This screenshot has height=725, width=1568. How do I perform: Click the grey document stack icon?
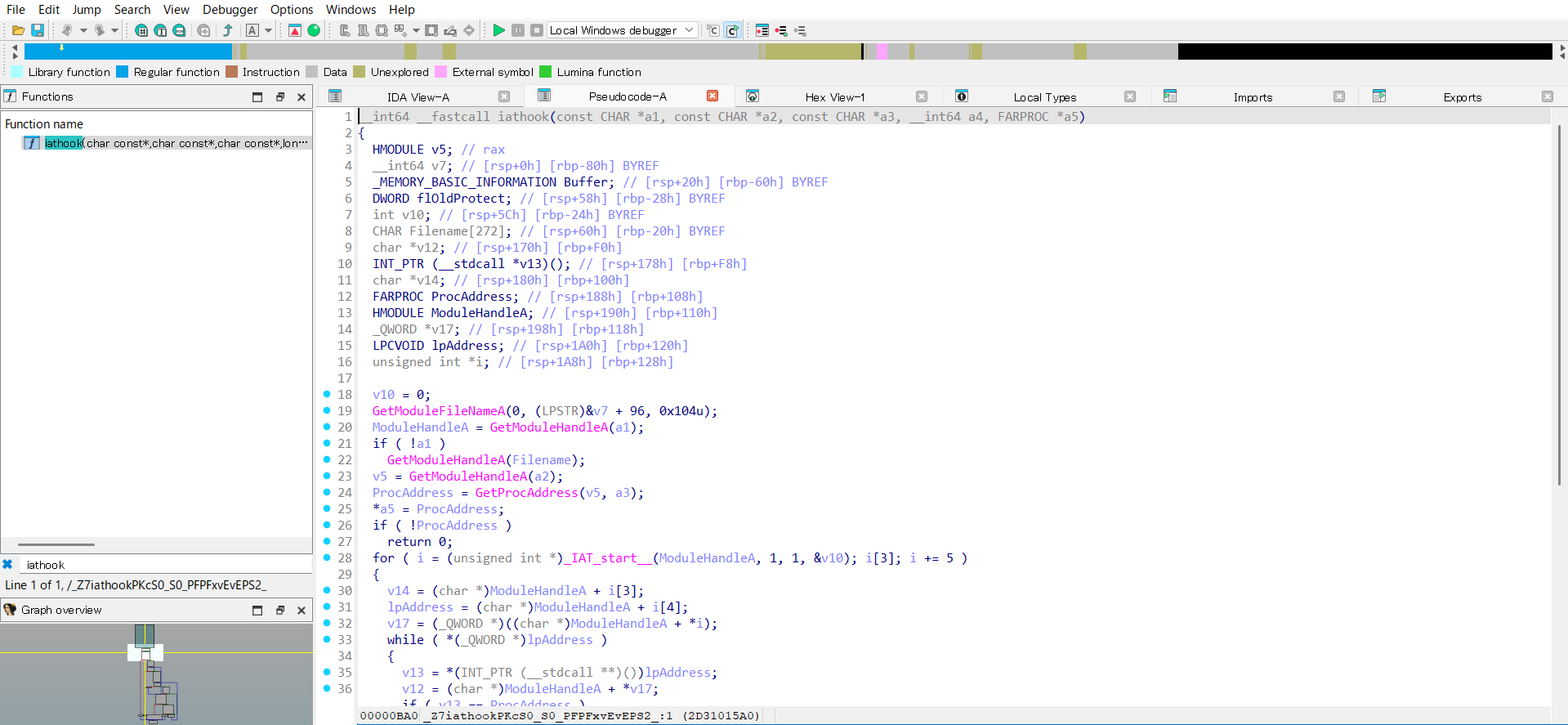pos(364,30)
